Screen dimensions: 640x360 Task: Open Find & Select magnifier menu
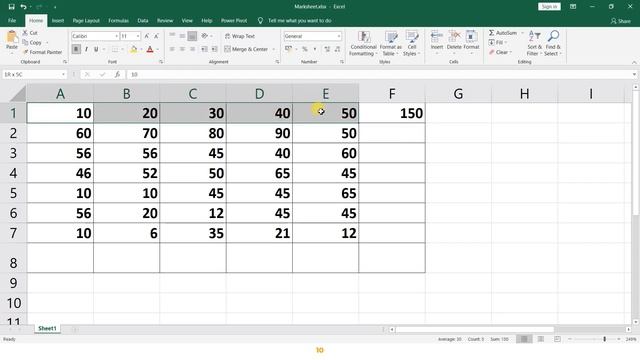[553, 43]
